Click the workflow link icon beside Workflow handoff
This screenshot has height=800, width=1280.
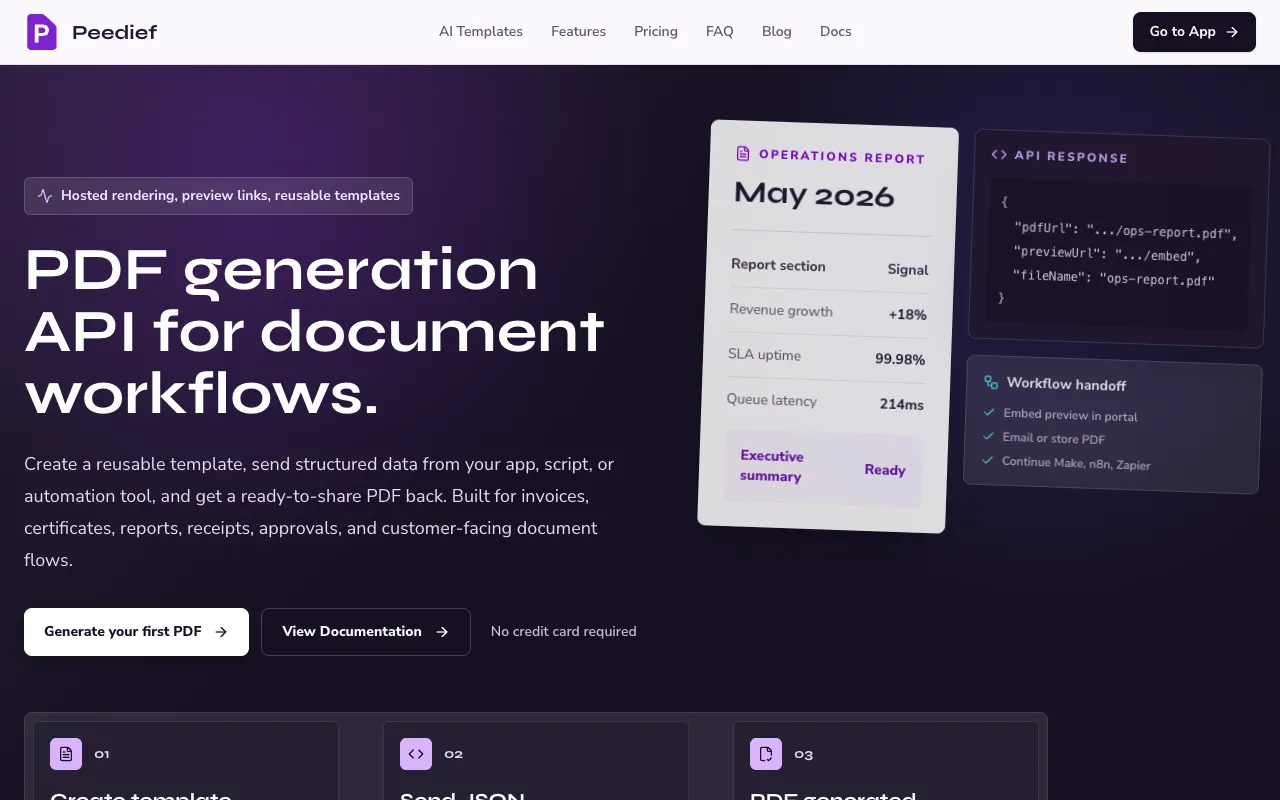click(x=991, y=382)
